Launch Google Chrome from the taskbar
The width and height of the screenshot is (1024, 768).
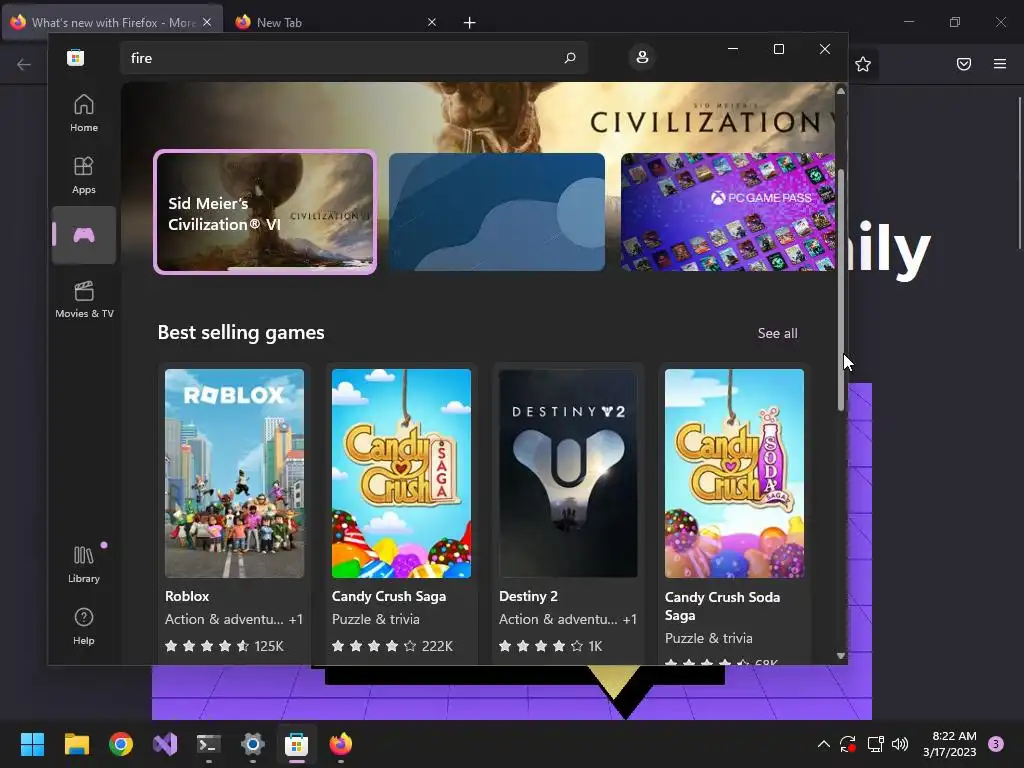click(121, 744)
